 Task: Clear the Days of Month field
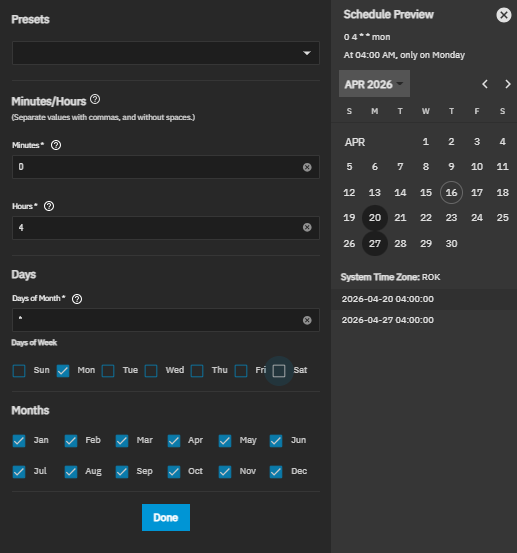307,320
